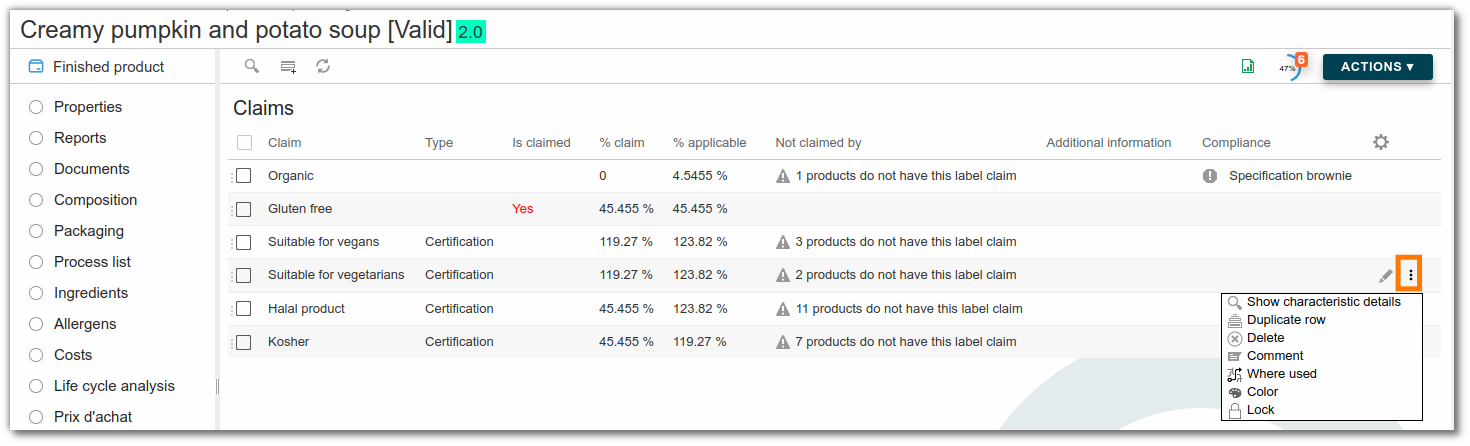This screenshot has height=446, width=1470.
Task: Click the search magnifier toolbar icon
Action: tap(252, 66)
